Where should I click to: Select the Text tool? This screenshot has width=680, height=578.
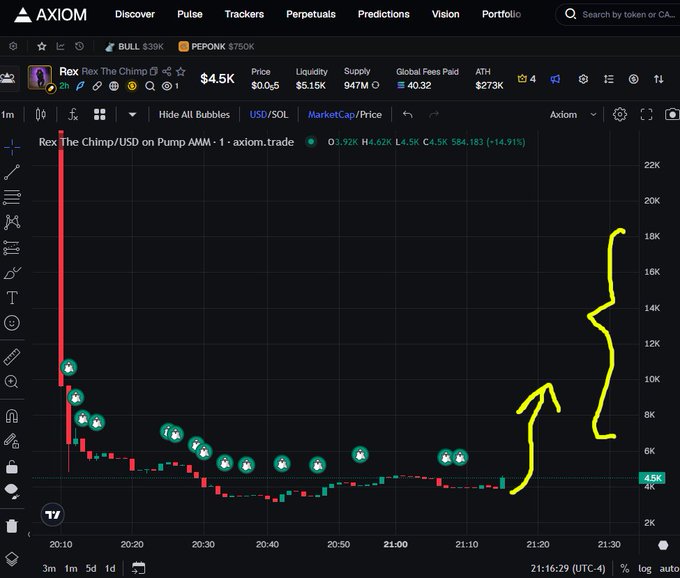12,298
